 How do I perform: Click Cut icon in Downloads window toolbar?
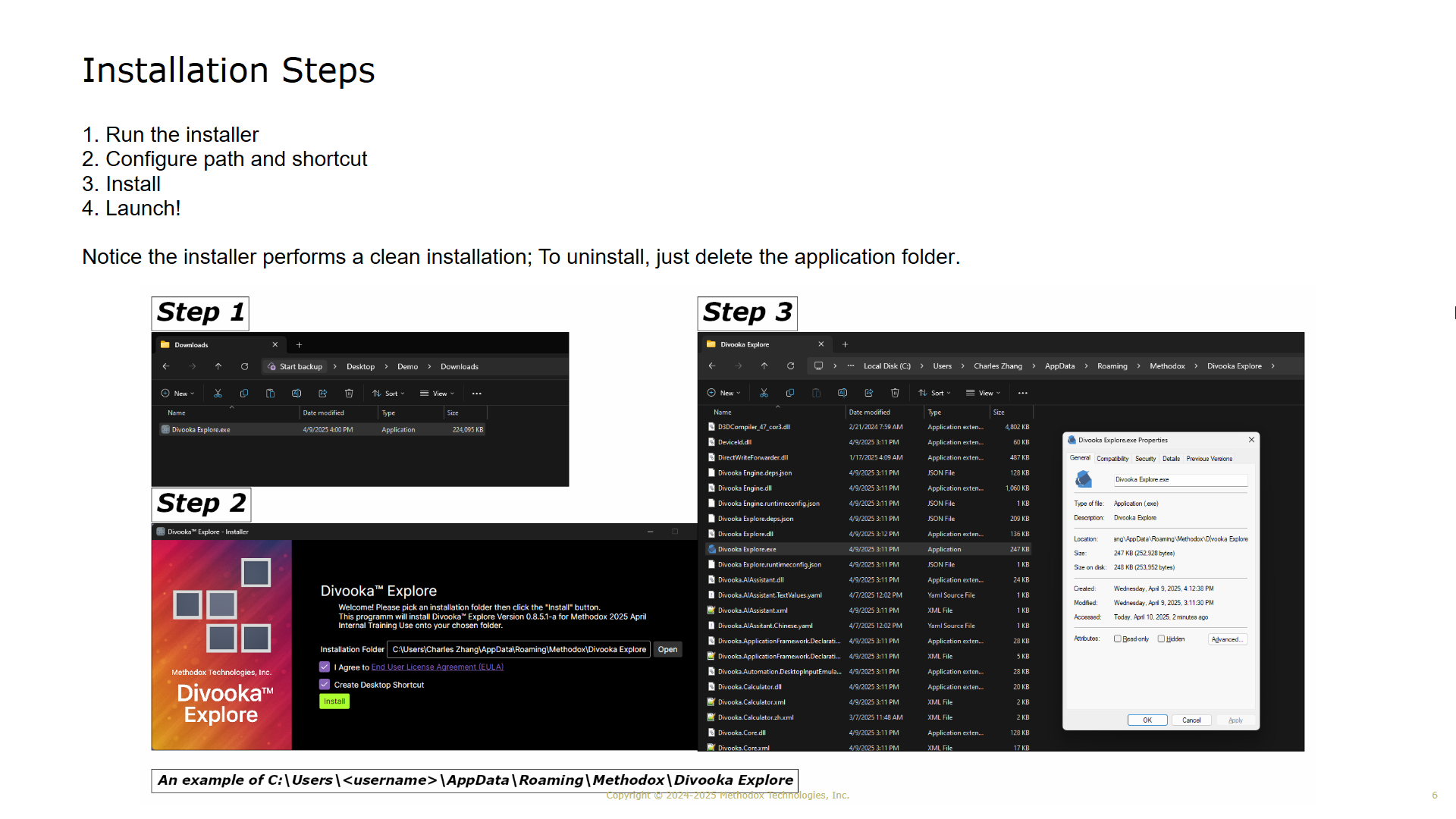[x=218, y=394]
